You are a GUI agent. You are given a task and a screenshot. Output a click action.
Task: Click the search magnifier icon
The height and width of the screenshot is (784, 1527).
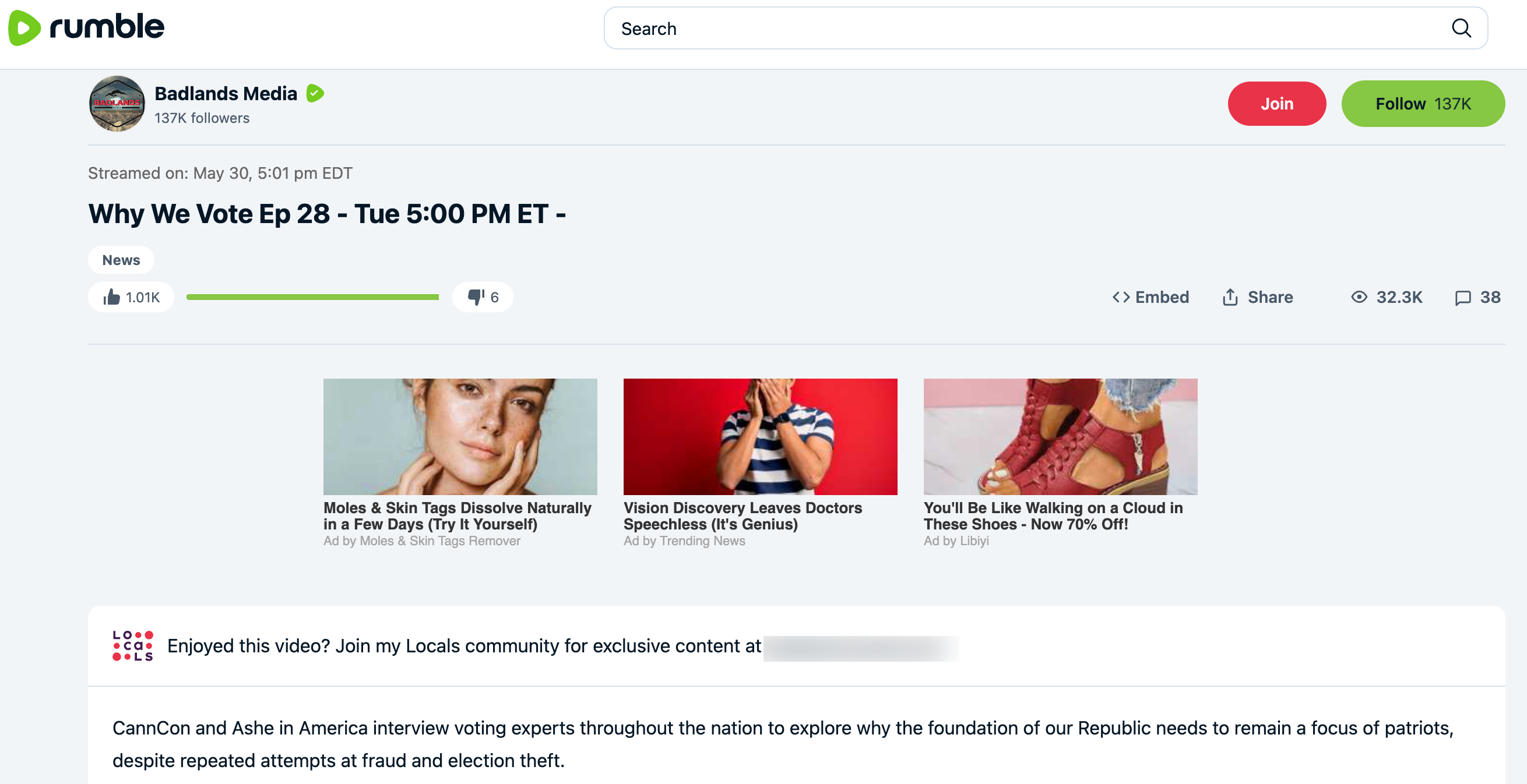point(1461,28)
